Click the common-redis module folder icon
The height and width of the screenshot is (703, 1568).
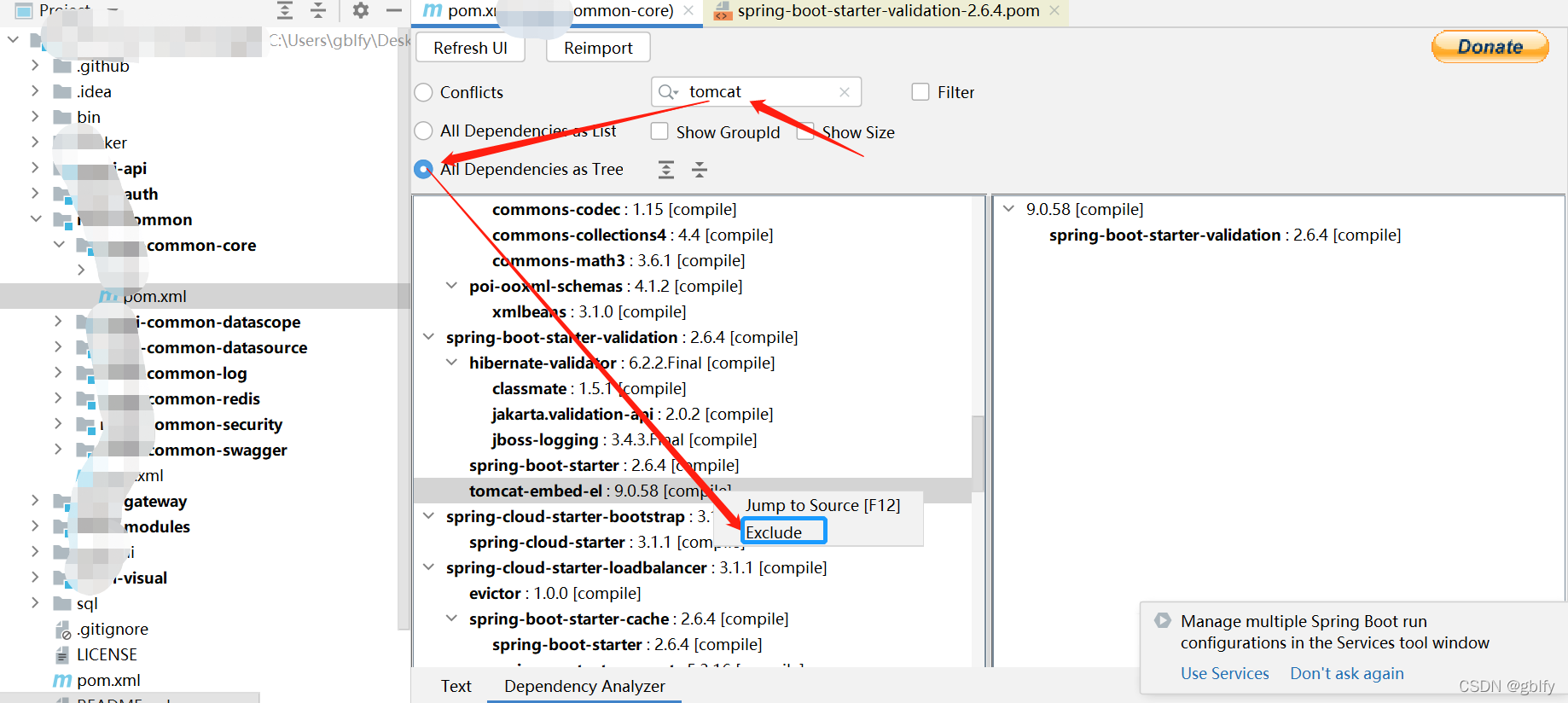pyautogui.click(x=85, y=400)
